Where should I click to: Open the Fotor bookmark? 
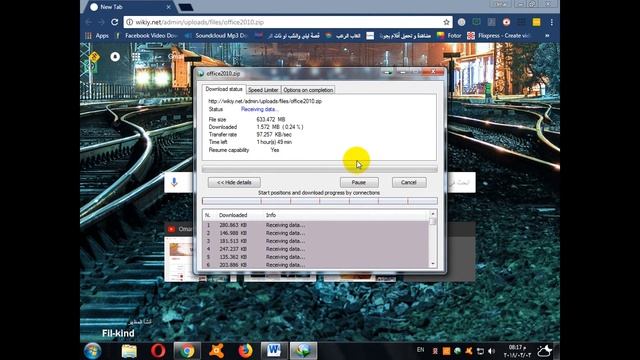[449, 36]
